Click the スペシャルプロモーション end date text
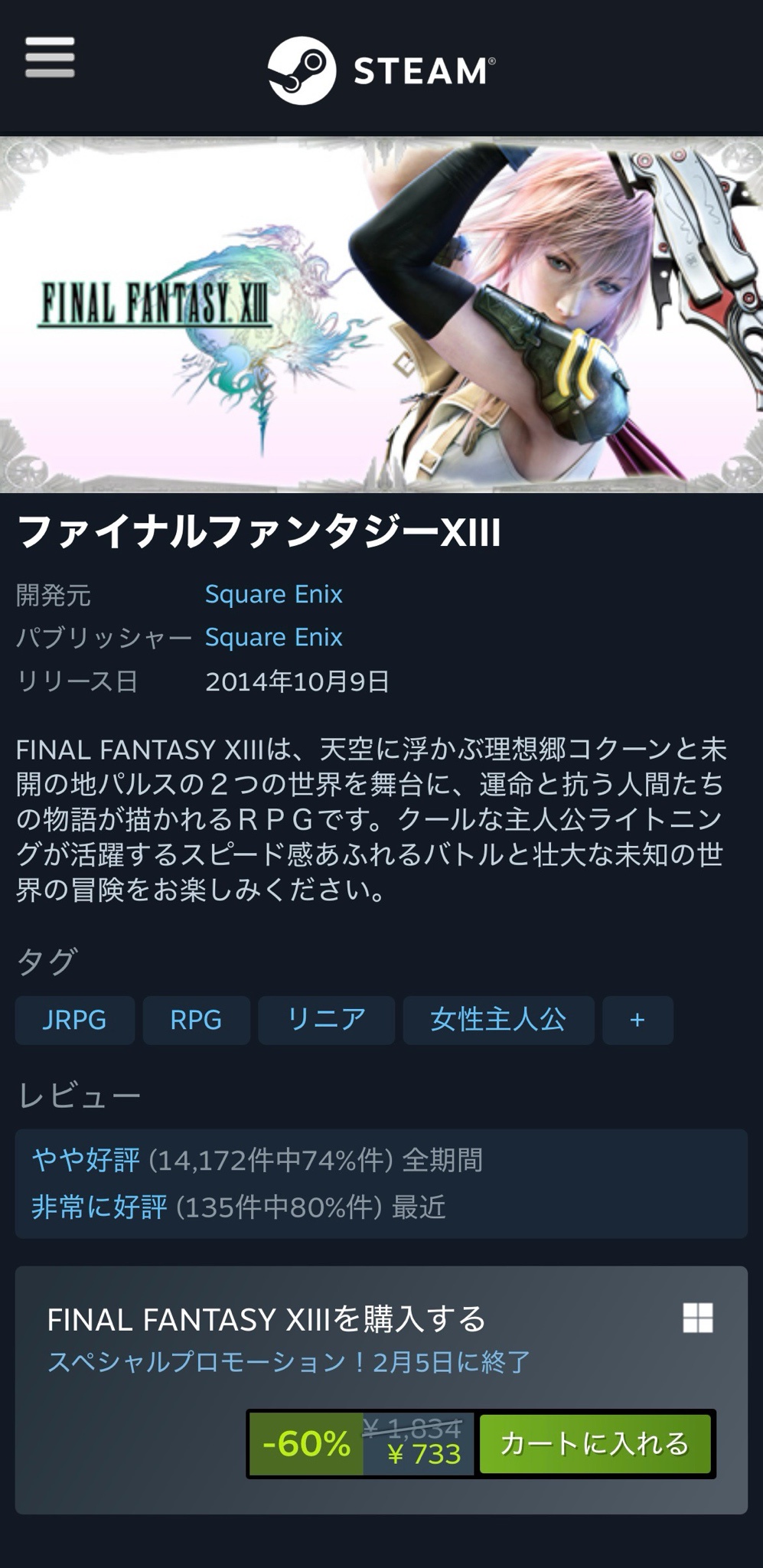763x1568 pixels. [x=289, y=1362]
